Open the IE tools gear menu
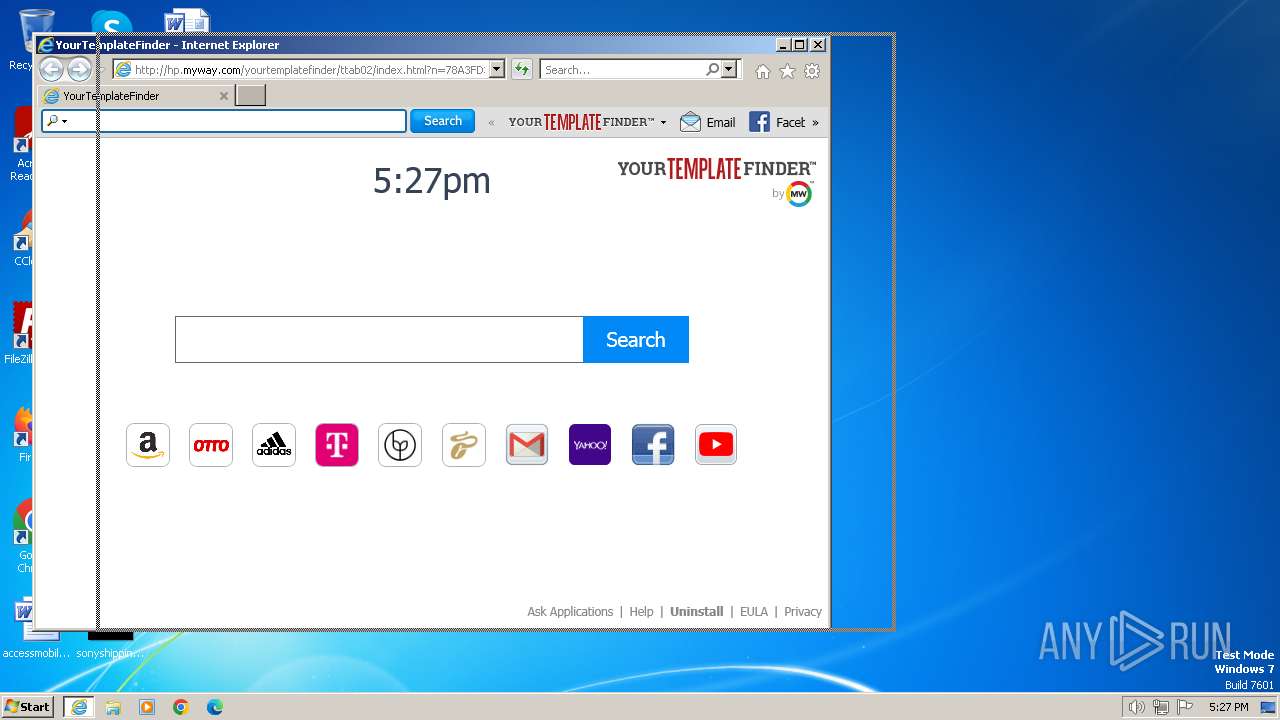Screen dimensions: 1280x720 pyautogui.click(x=812, y=71)
